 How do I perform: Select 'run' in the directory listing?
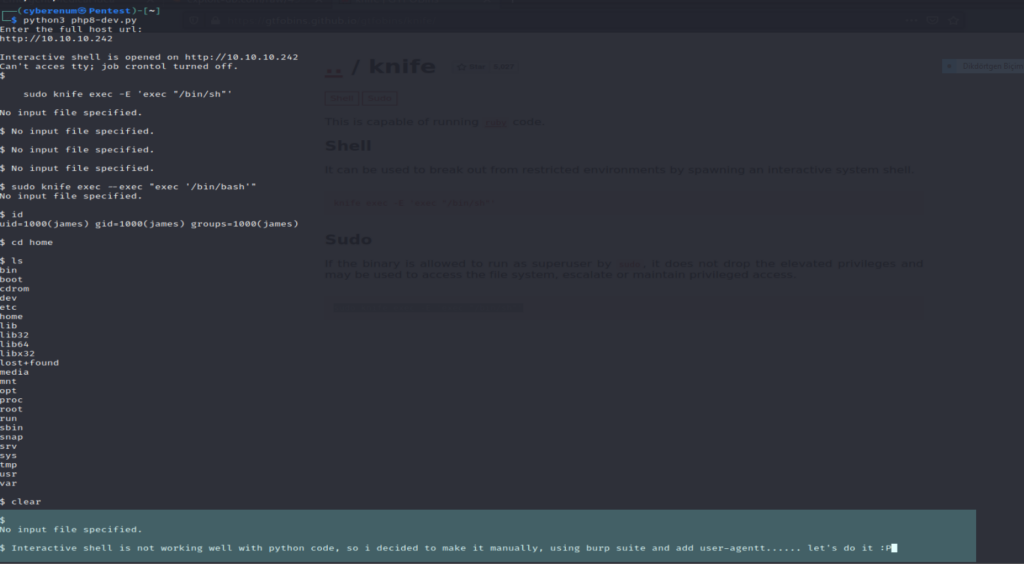[x=8, y=418]
